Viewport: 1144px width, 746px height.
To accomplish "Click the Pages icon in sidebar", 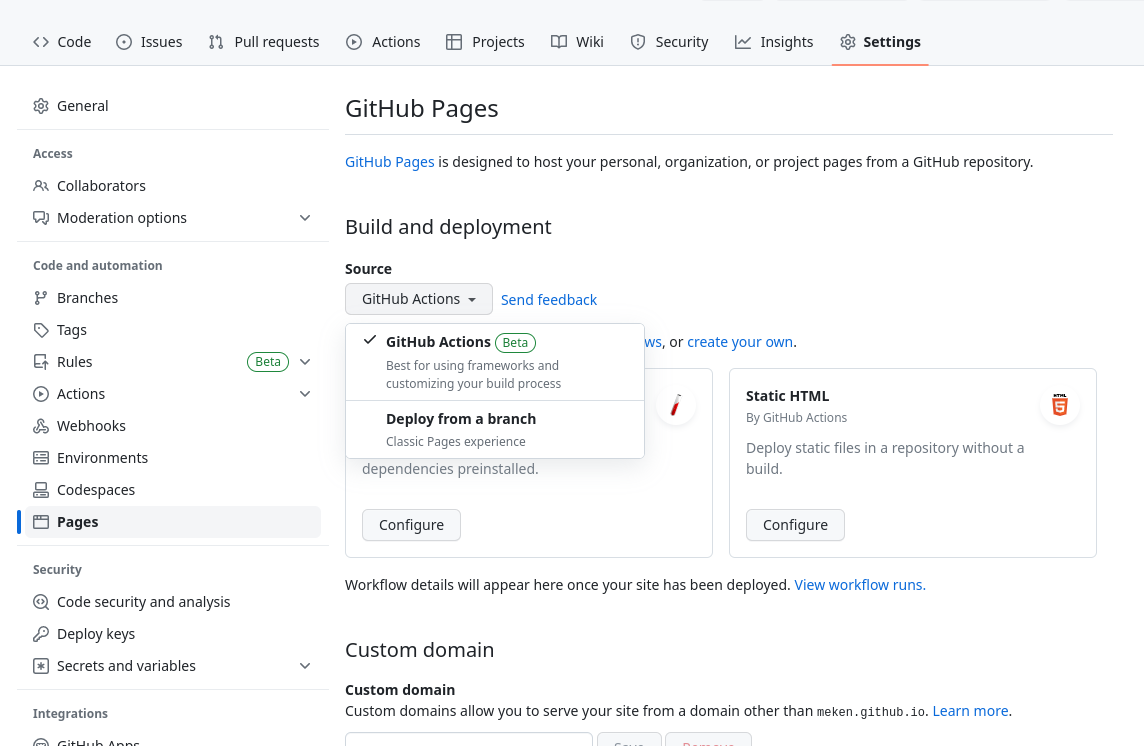I will pos(43,521).
